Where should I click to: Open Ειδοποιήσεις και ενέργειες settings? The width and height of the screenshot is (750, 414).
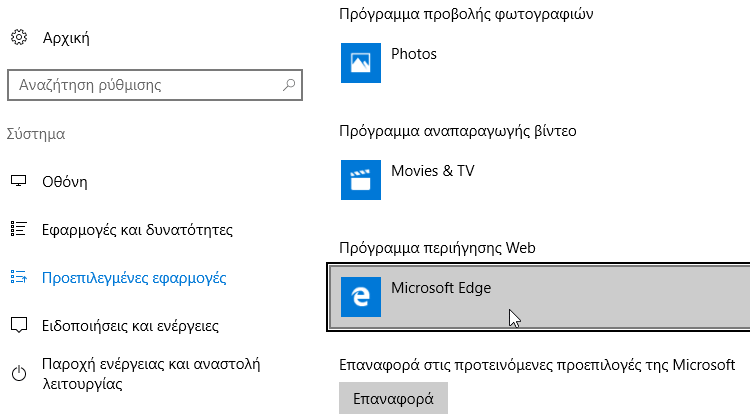pyautogui.click(x=130, y=326)
